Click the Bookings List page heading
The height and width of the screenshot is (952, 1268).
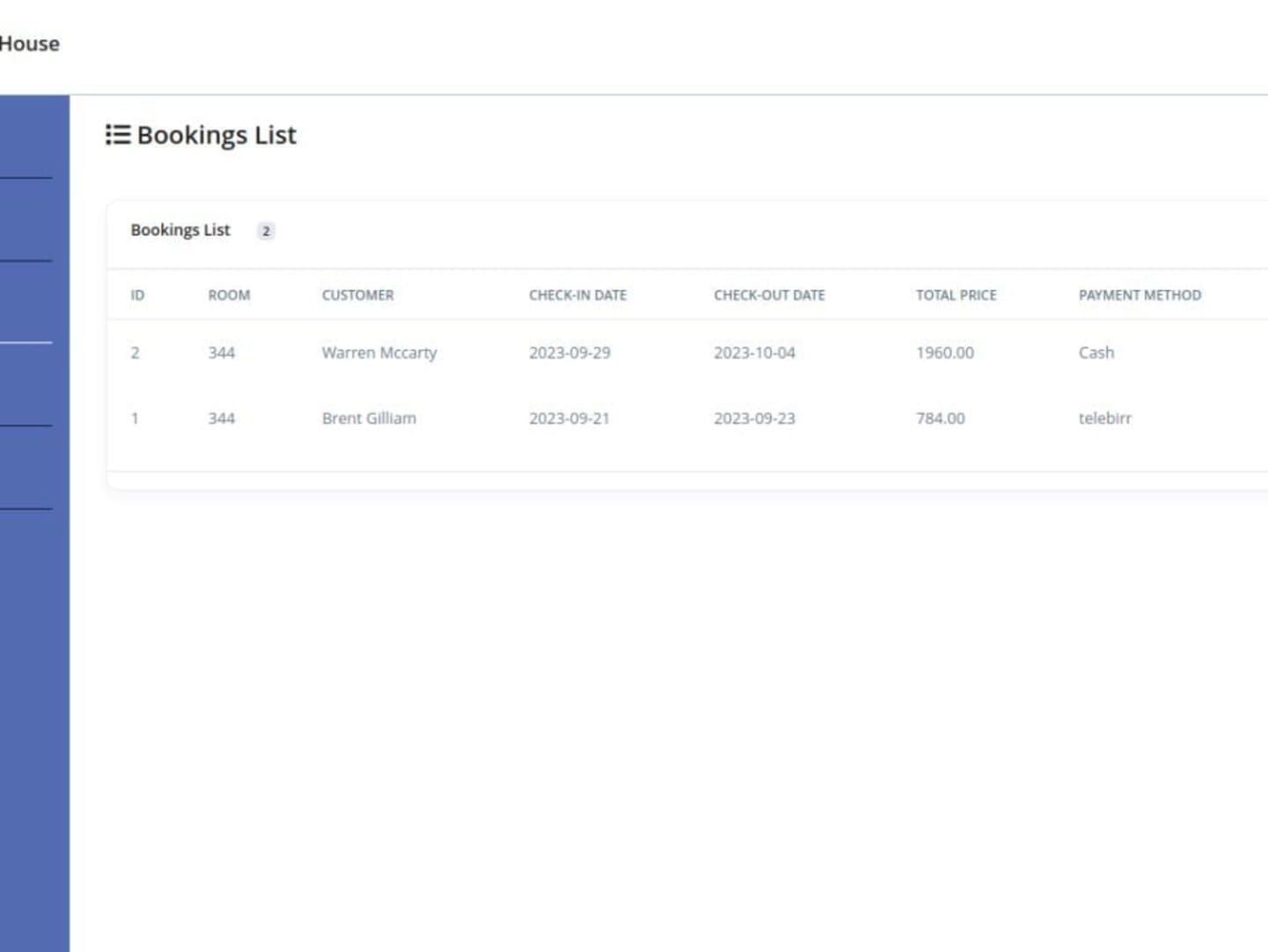[x=217, y=135]
